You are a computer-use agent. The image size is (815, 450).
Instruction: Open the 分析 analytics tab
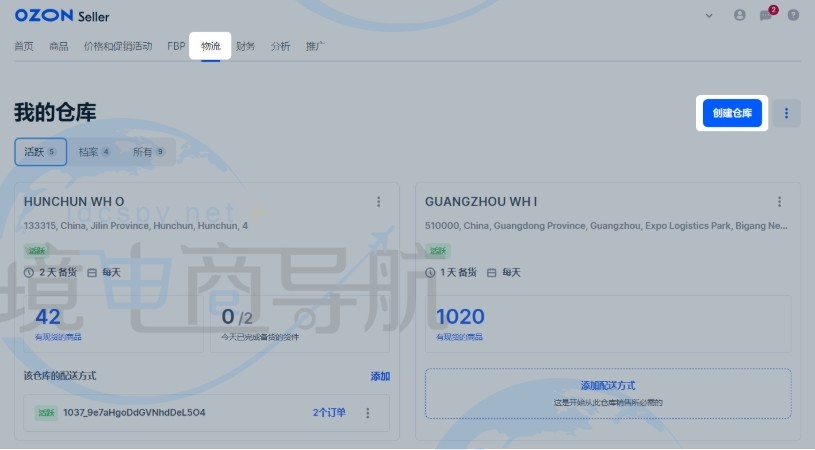pyautogui.click(x=280, y=46)
